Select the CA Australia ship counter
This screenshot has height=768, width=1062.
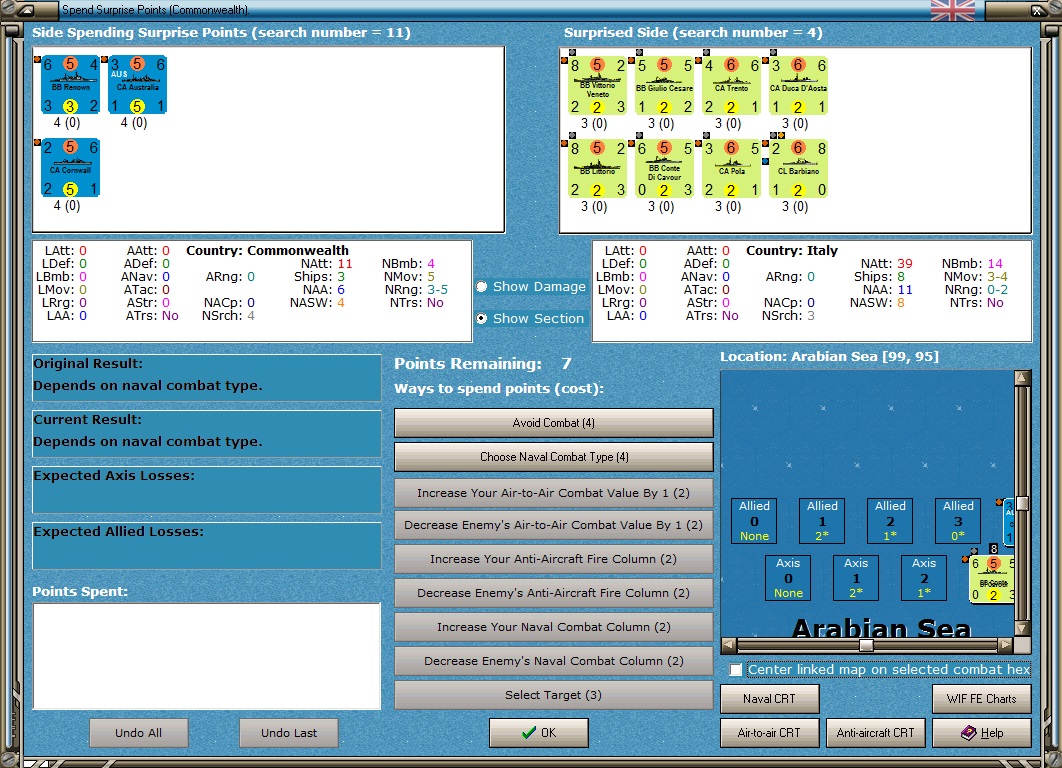(x=137, y=85)
